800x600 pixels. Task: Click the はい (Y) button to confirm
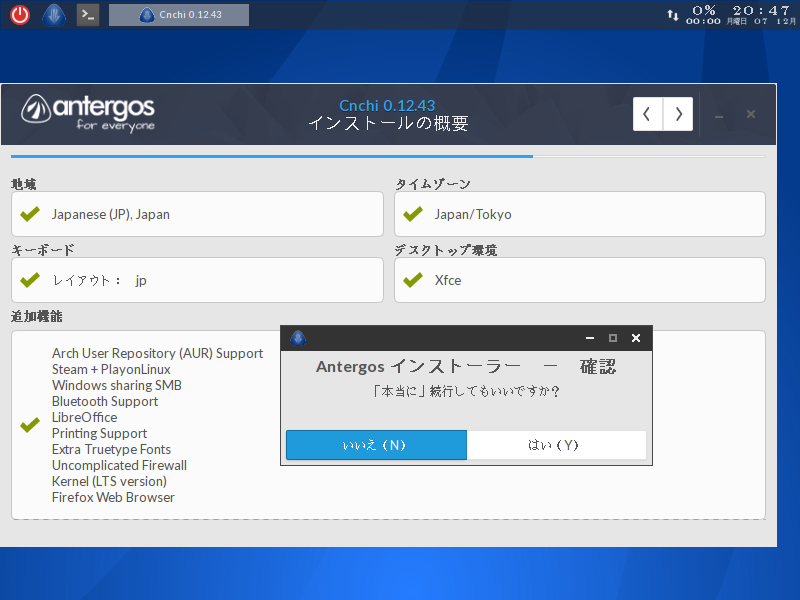pos(556,445)
